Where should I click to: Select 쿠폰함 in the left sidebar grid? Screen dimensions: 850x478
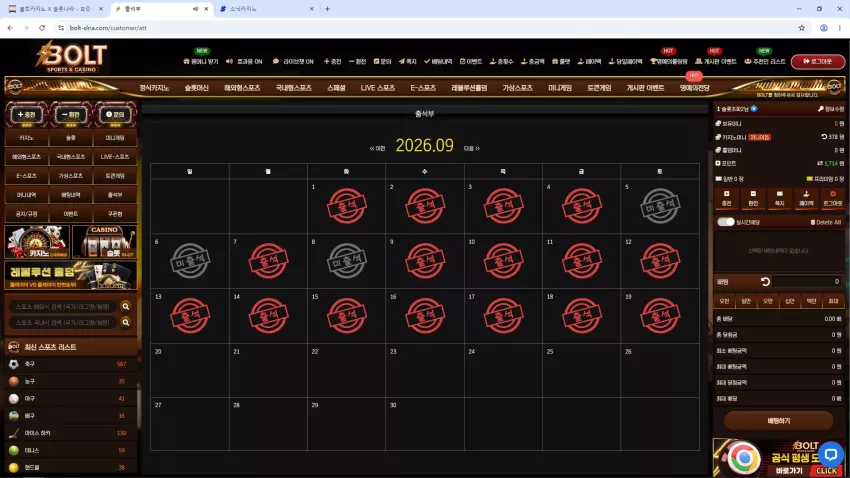(115, 214)
